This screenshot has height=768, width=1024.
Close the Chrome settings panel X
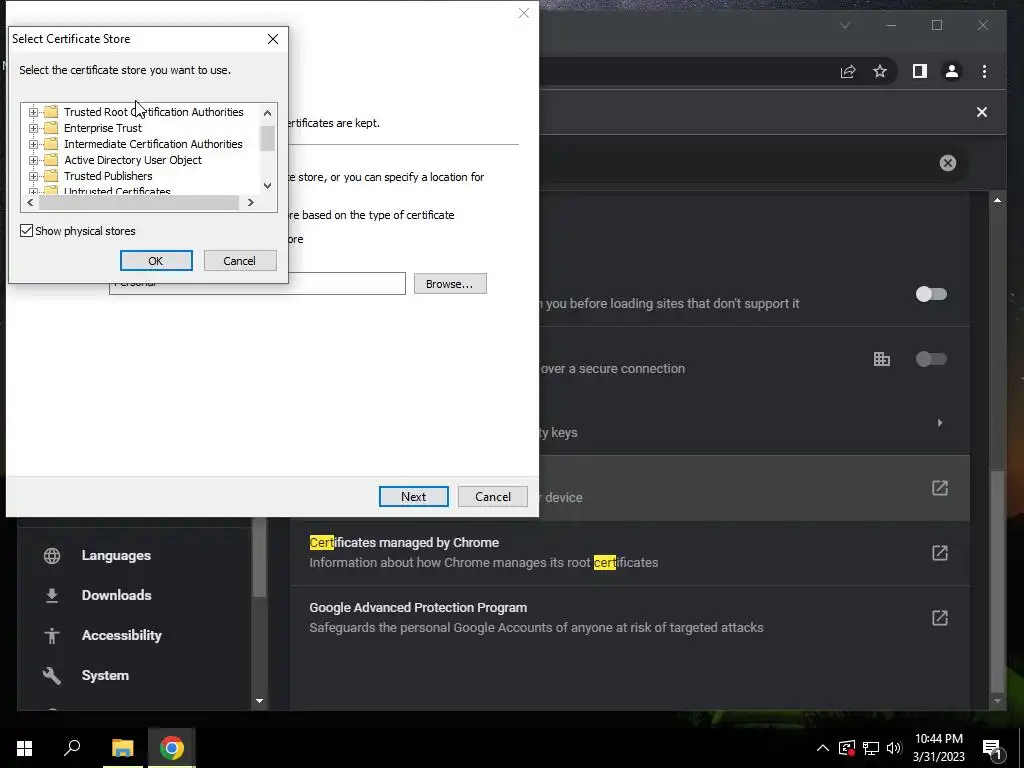coord(982,112)
